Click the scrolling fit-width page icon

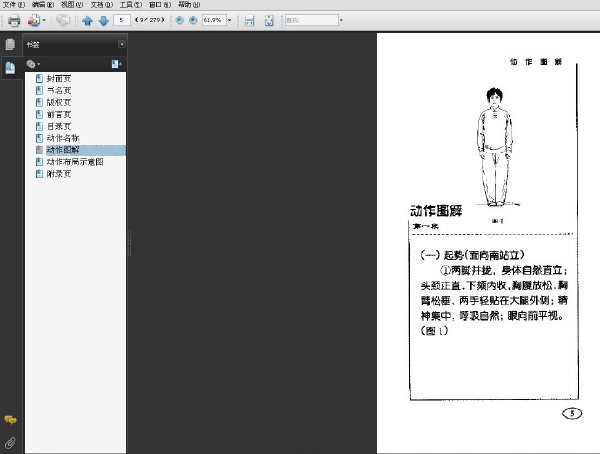pyautogui.click(x=249, y=20)
